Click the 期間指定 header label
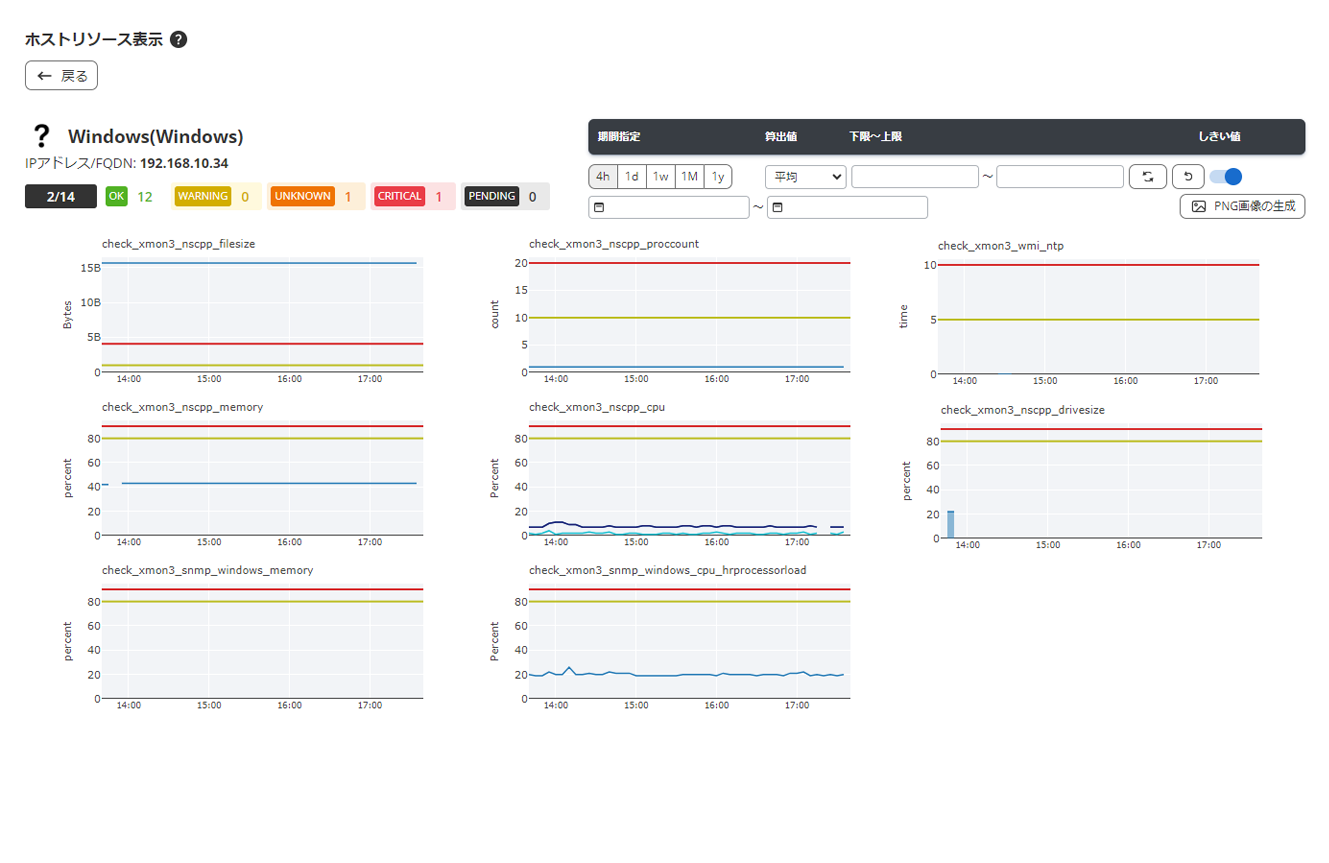Viewport: 1329px width, 863px height. point(619,137)
